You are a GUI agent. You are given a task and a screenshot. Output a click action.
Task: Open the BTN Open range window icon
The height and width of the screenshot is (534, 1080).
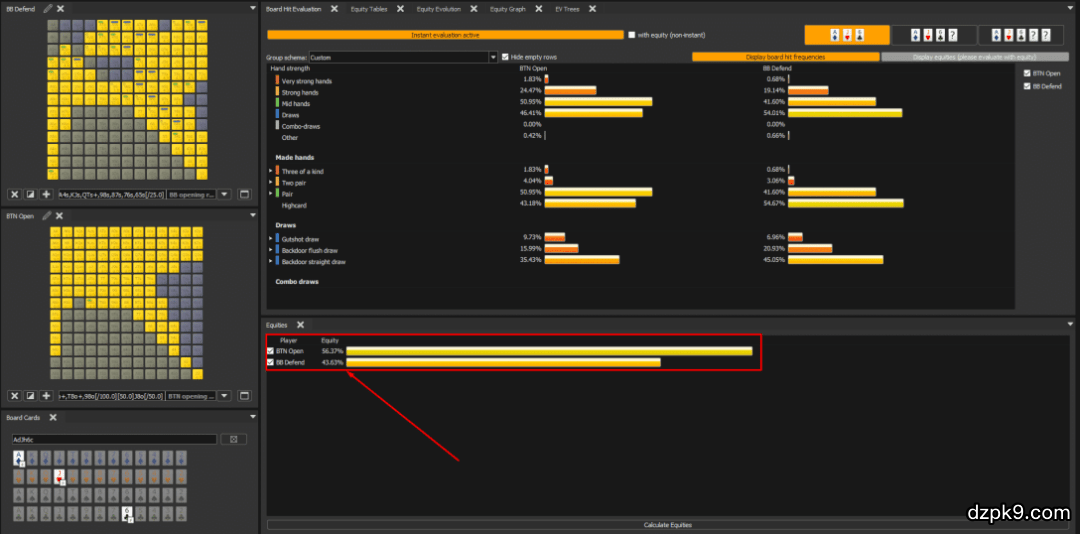point(244,396)
